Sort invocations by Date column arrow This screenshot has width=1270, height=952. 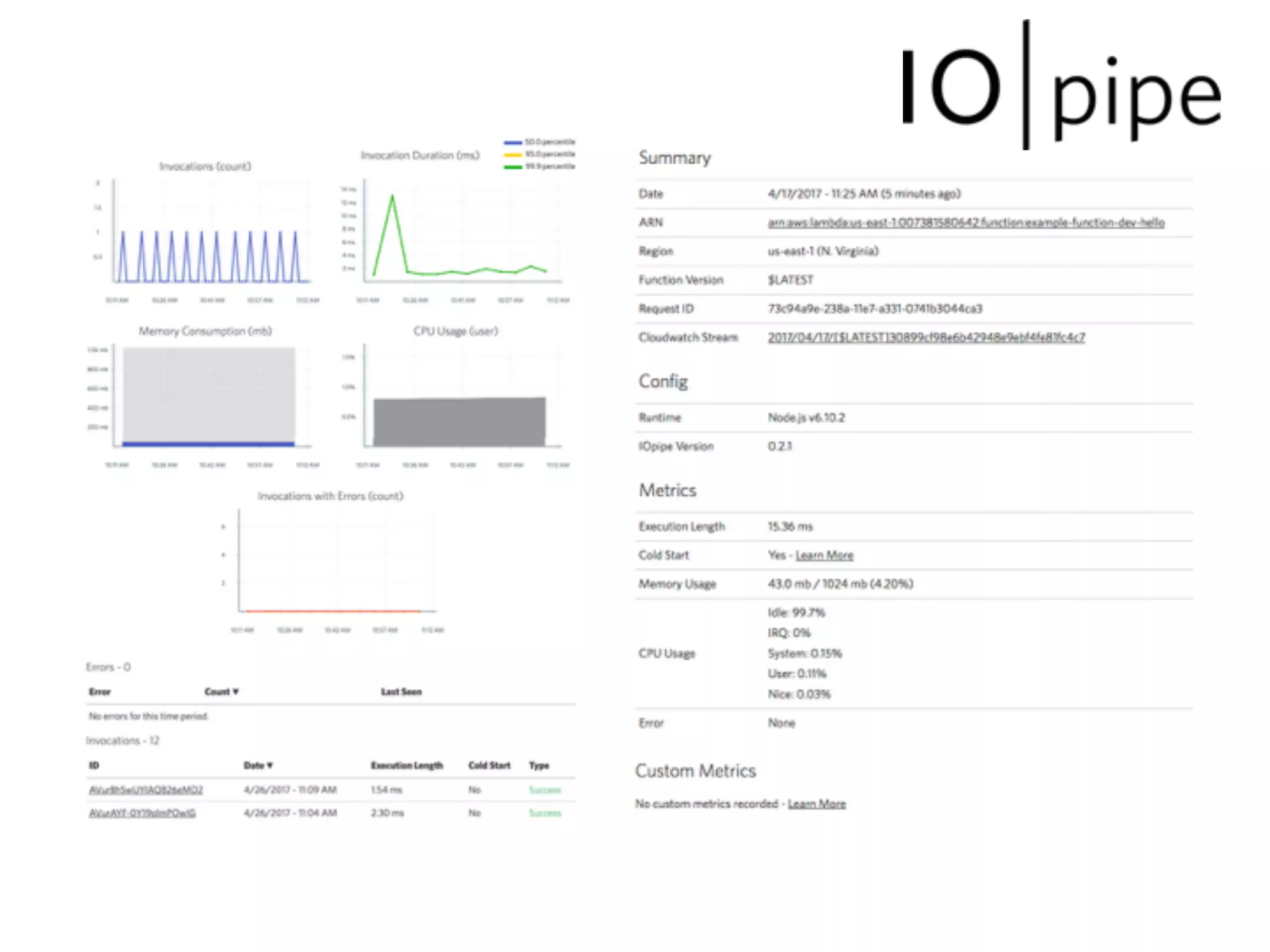(270, 765)
